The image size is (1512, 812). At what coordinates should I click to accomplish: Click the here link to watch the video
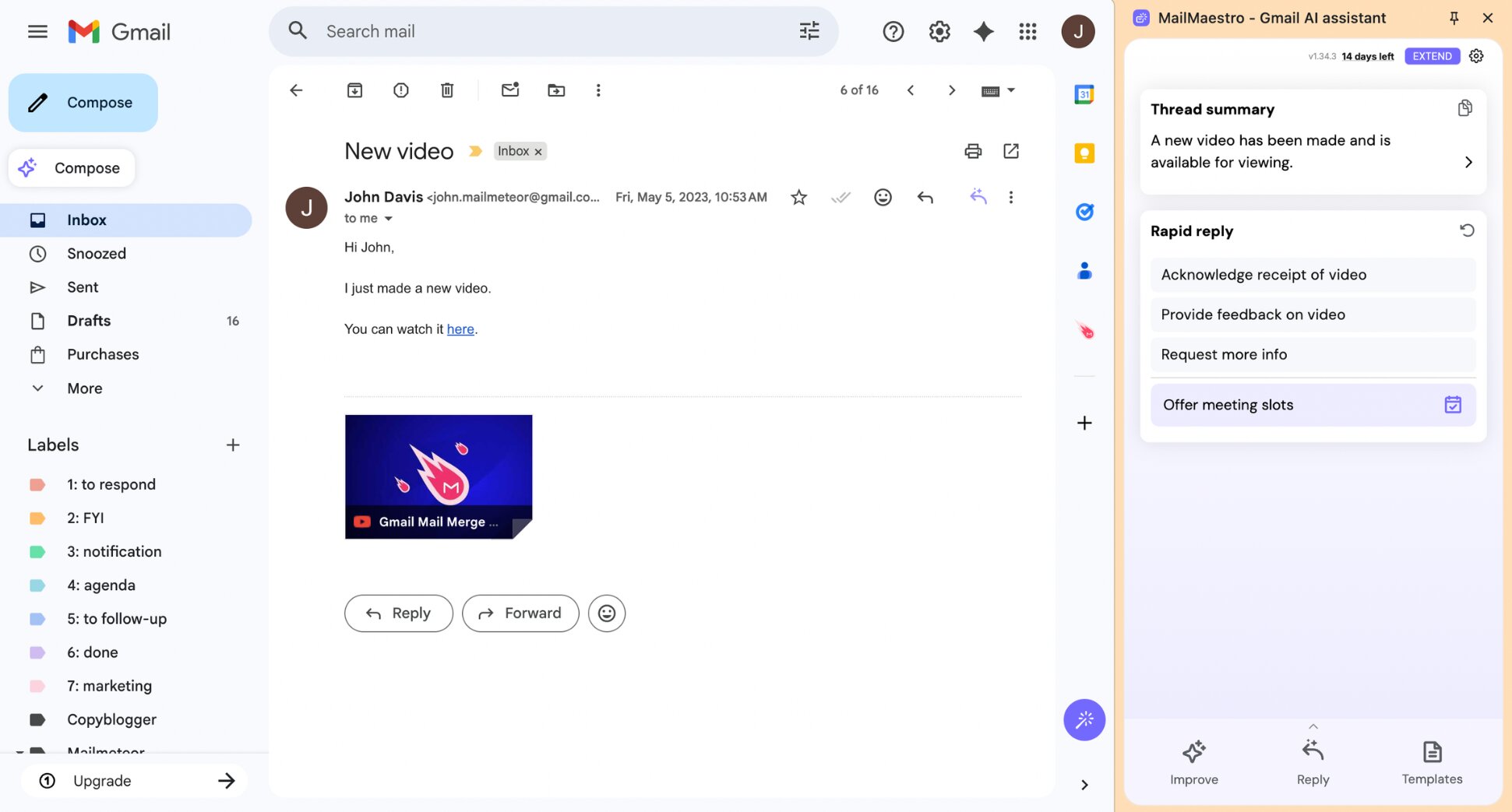(460, 329)
